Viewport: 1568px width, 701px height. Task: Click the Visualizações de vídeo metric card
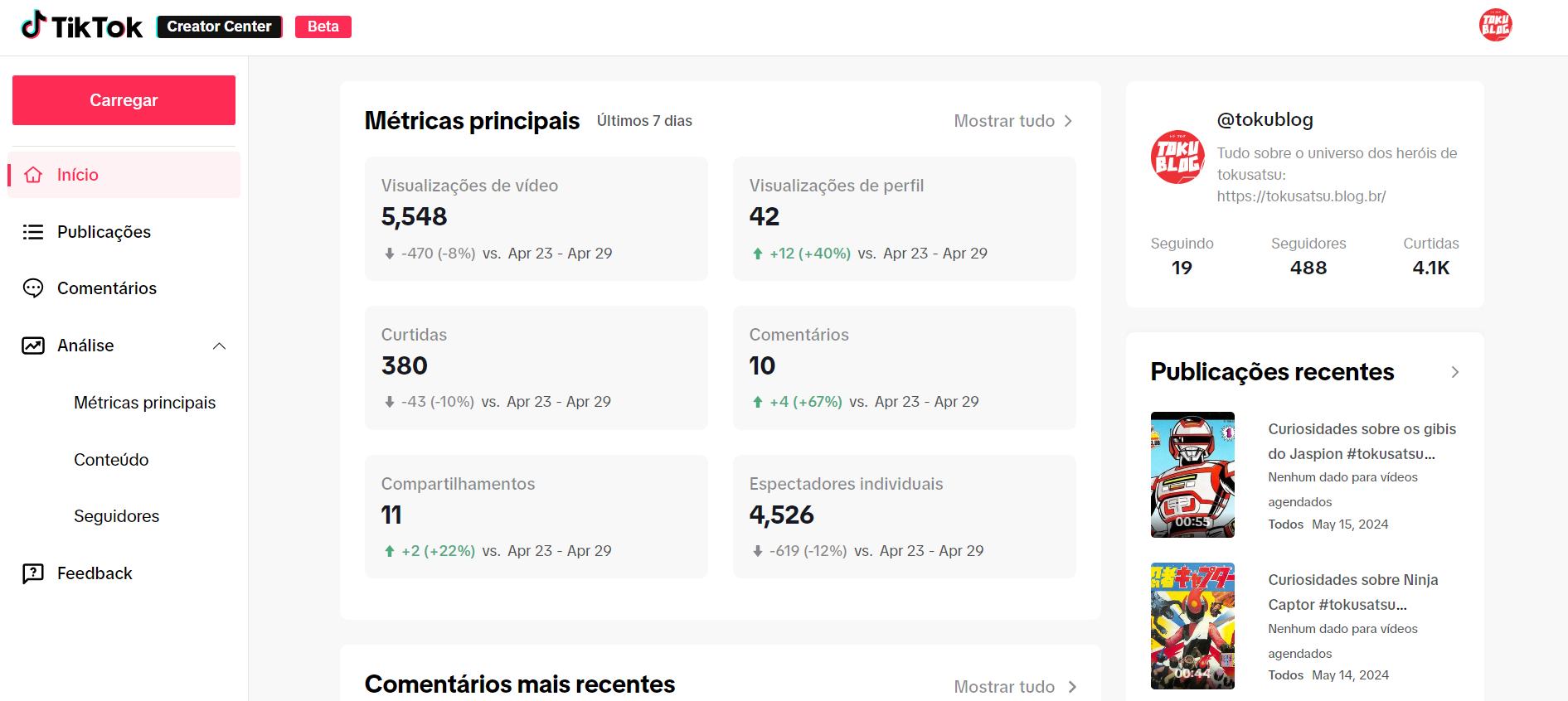click(536, 219)
